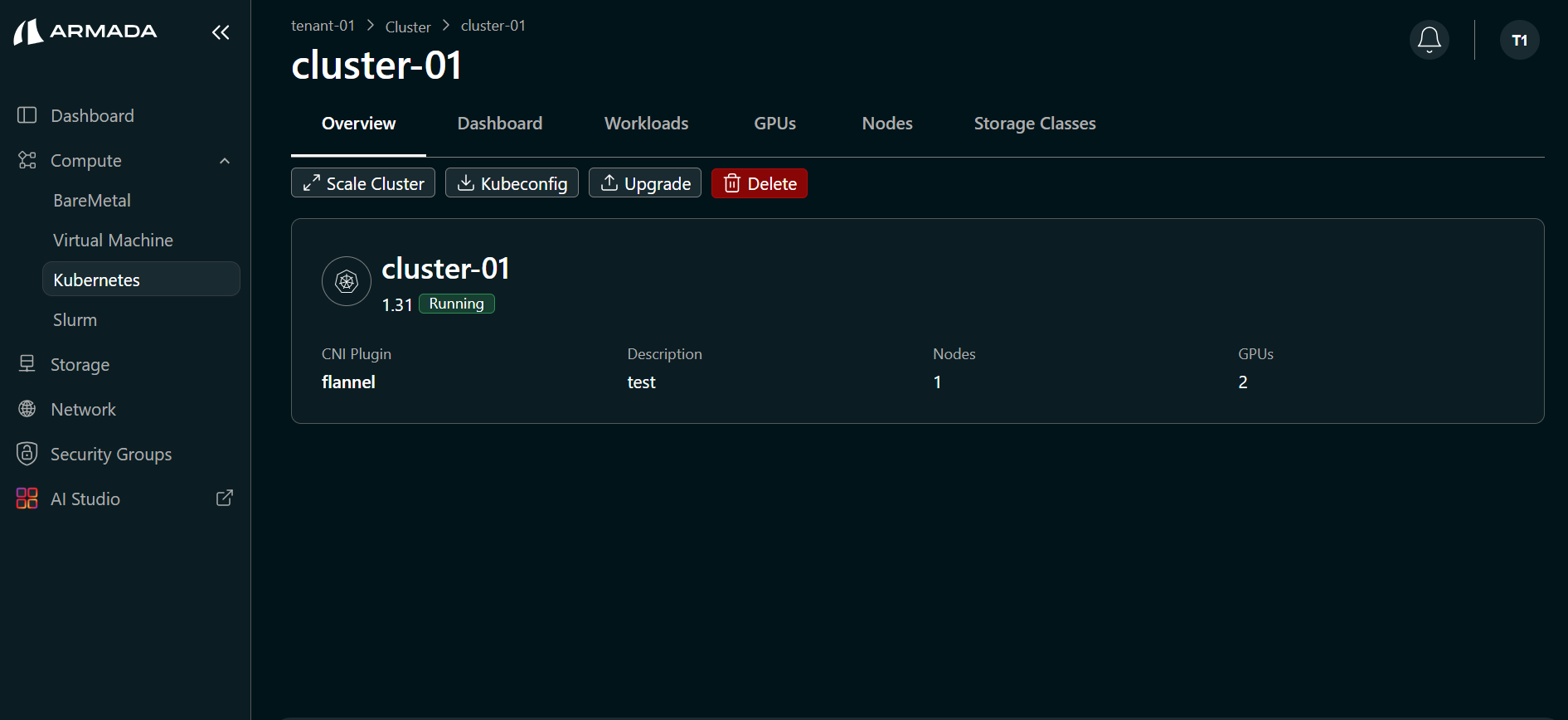Click the AI Studio external link icon
Image resolution: width=1568 pixels, height=720 pixels.
tap(225, 498)
